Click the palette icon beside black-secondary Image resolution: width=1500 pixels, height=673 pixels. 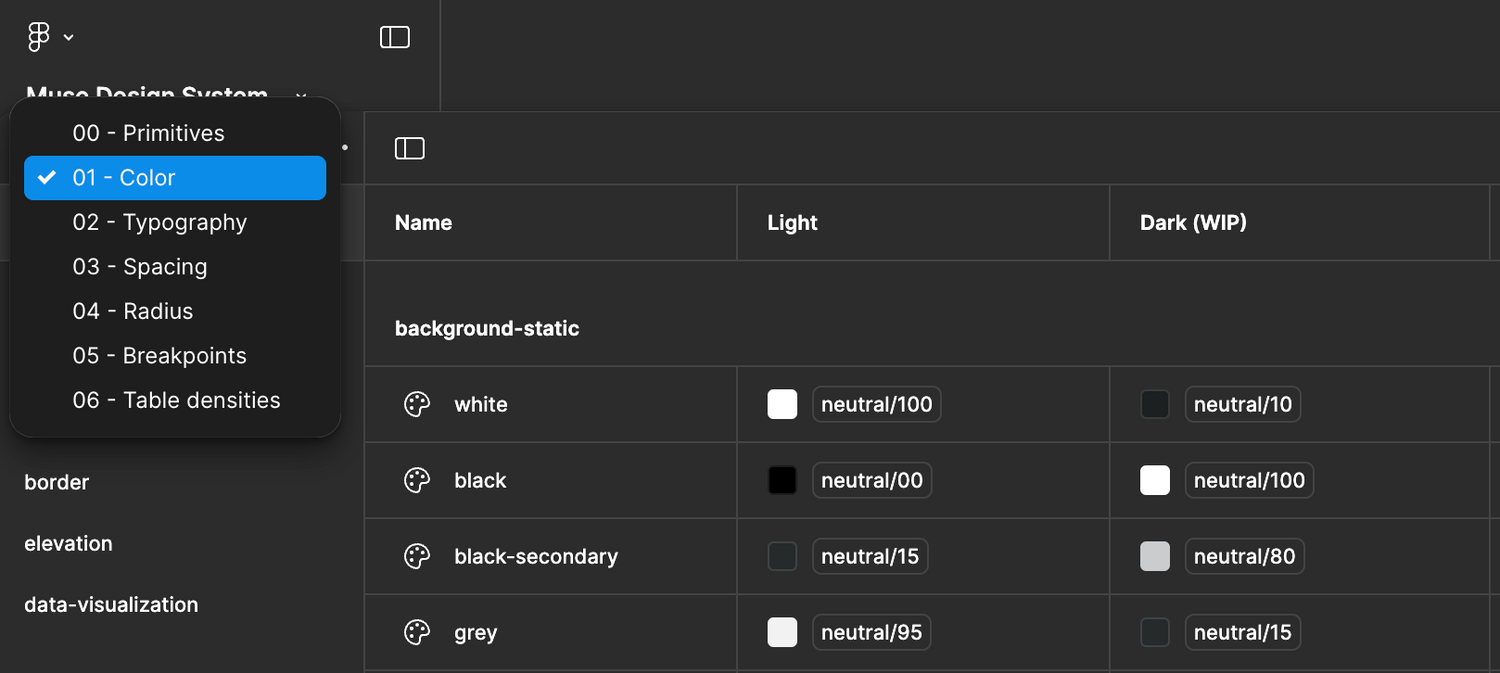tap(417, 556)
